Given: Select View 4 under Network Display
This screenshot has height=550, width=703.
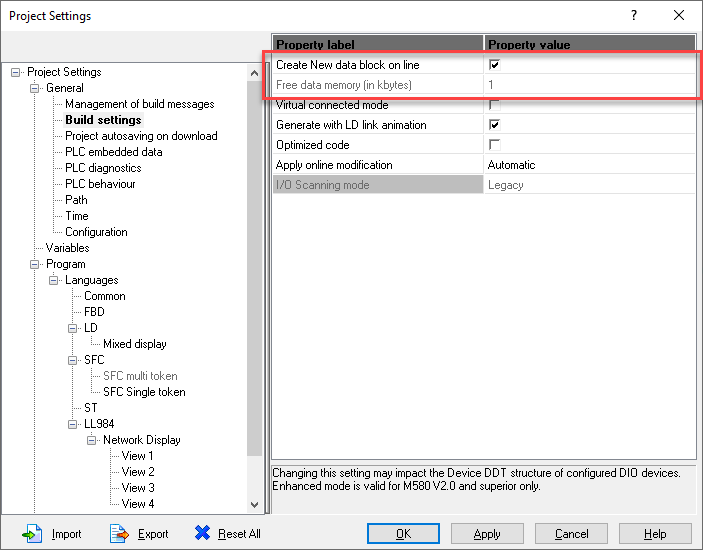Looking at the screenshot, I should pyautogui.click(x=138, y=504).
